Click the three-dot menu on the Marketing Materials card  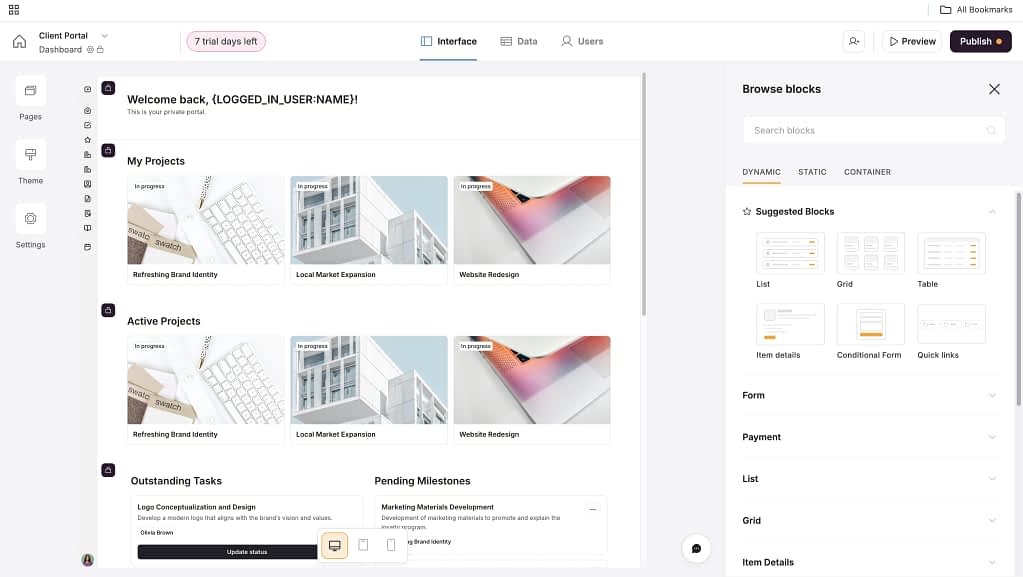pos(592,509)
